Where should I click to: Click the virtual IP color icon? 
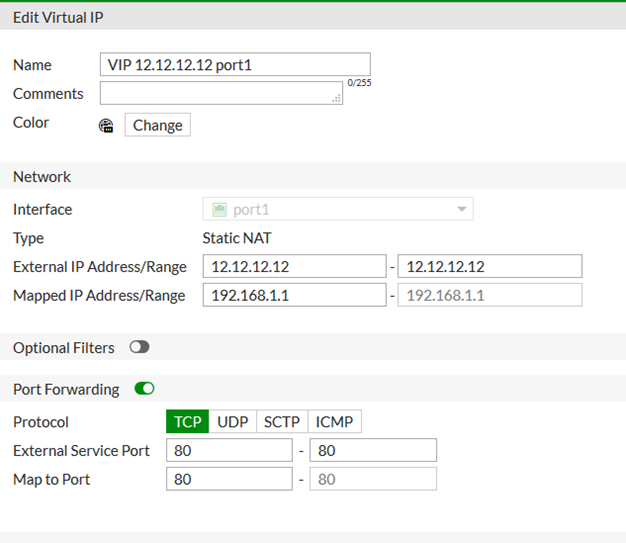pyautogui.click(x=106, y=126)
